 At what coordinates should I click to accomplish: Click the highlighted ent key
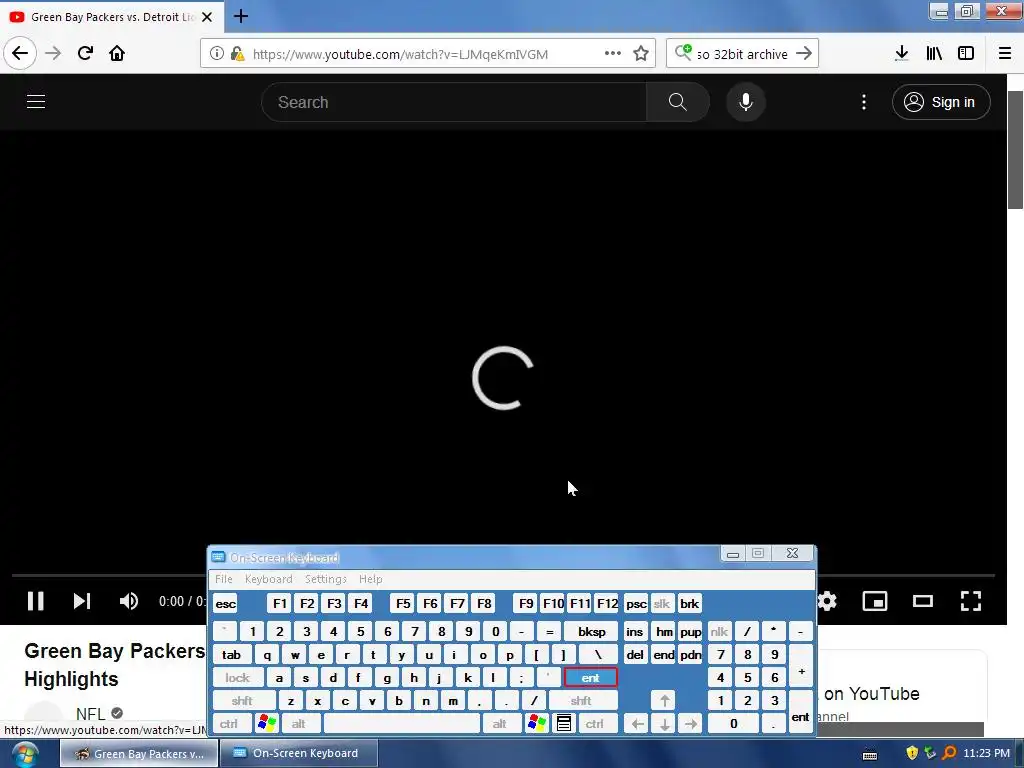click(590, 678)
